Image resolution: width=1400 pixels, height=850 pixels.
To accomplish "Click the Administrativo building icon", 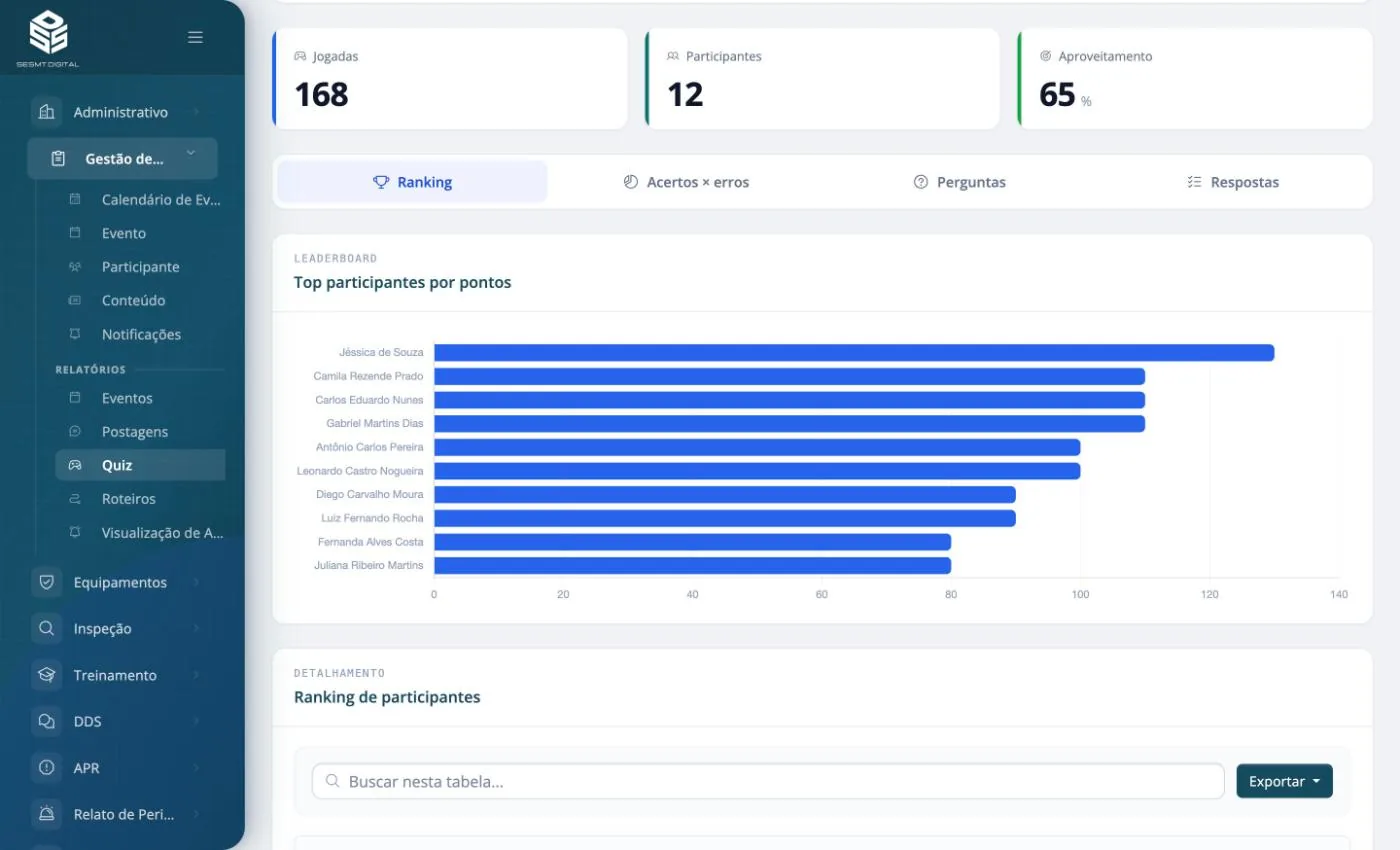I will tap(46, 112).
